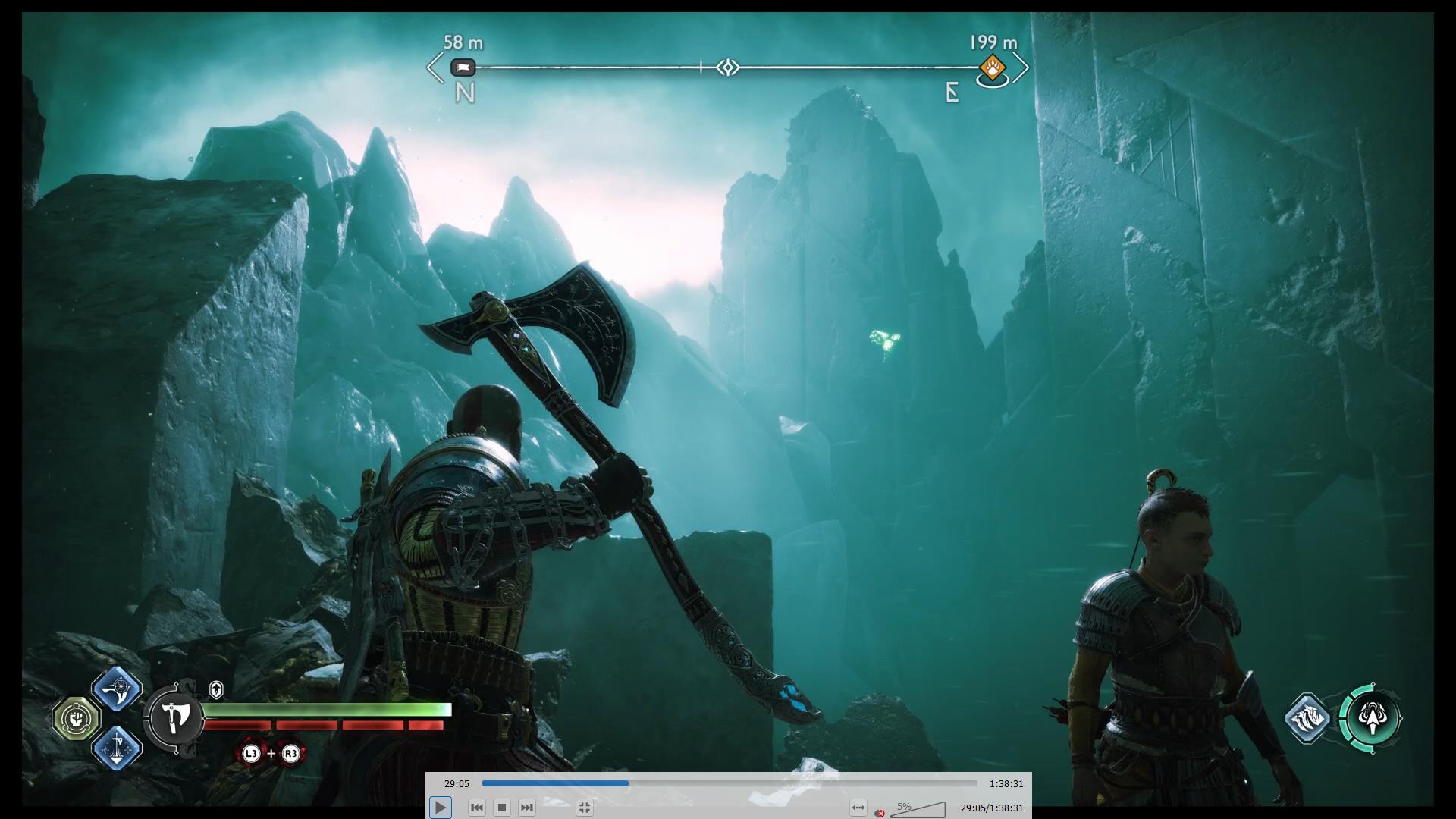Click the green health bar
The width and height of the screenshot is (1456, 819).
tap(328, 710)
